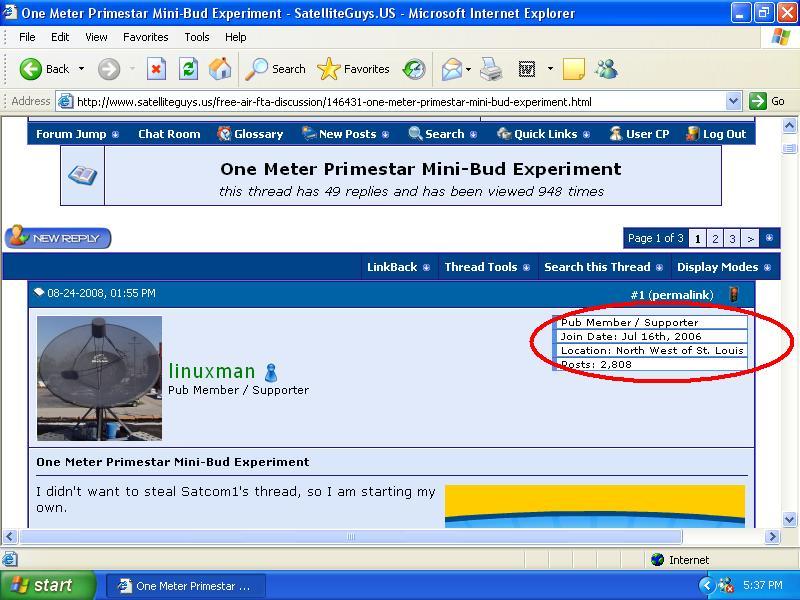Click the NEW REPLY button

point(58,237)
